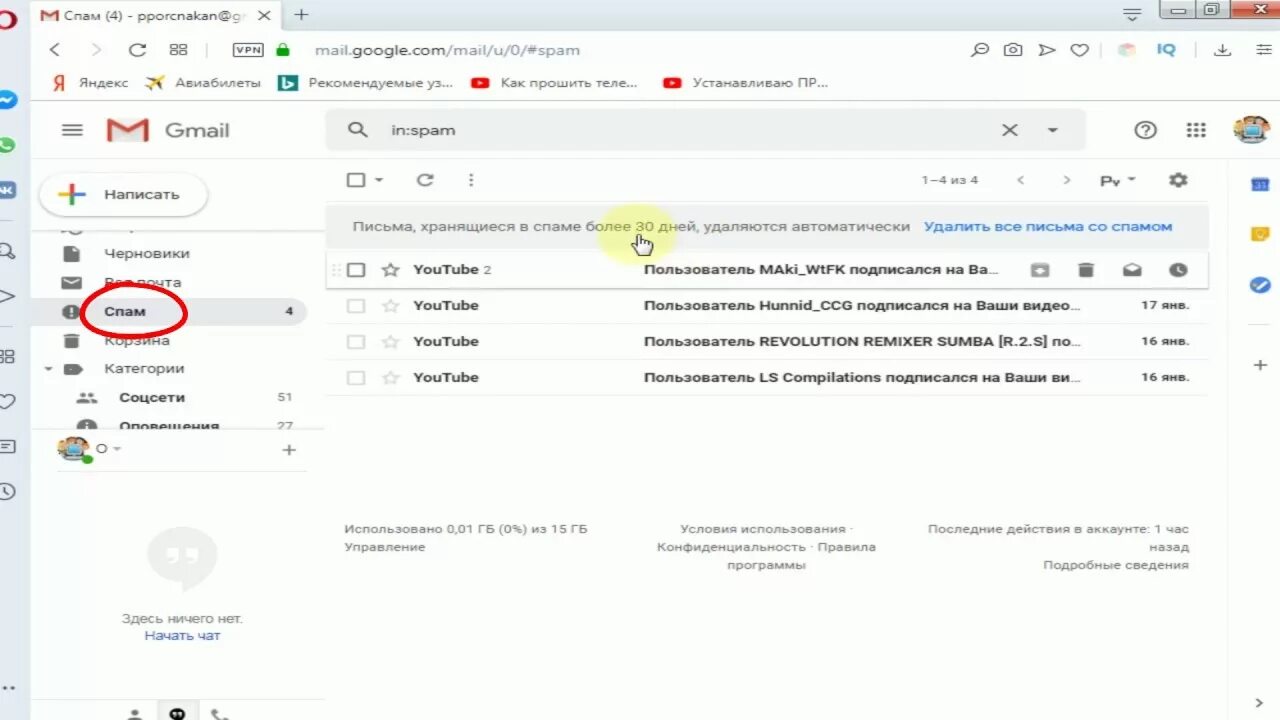This screenshot has height=720, width=1280.
Task: Open Подробные сведения link
Action: [x=1116, y=565]
